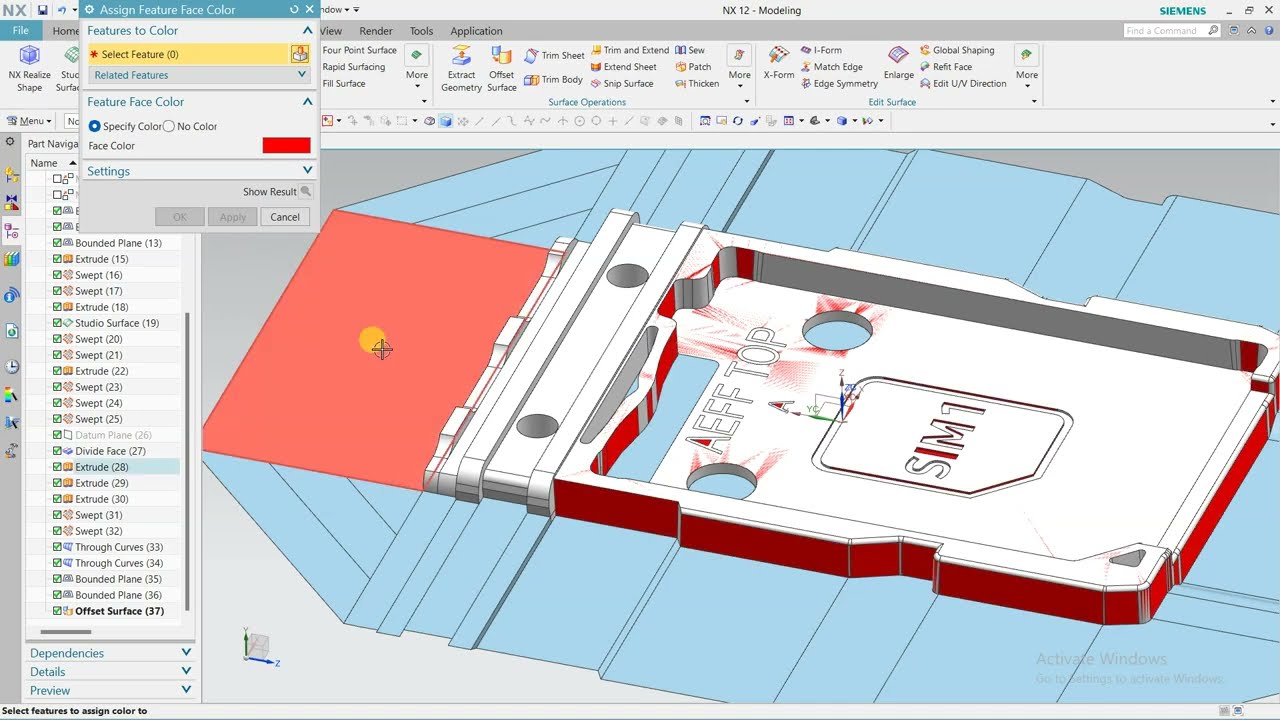Click the Select Feature (0) field
Screen dimensions: 1280x720
click(188, 54)
